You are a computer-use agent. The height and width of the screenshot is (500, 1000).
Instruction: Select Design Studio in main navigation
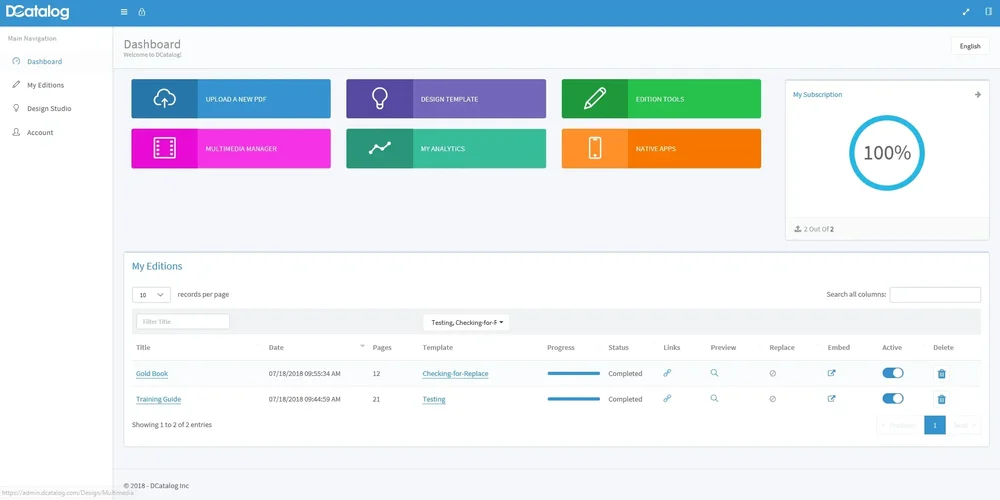pos(49,108)
